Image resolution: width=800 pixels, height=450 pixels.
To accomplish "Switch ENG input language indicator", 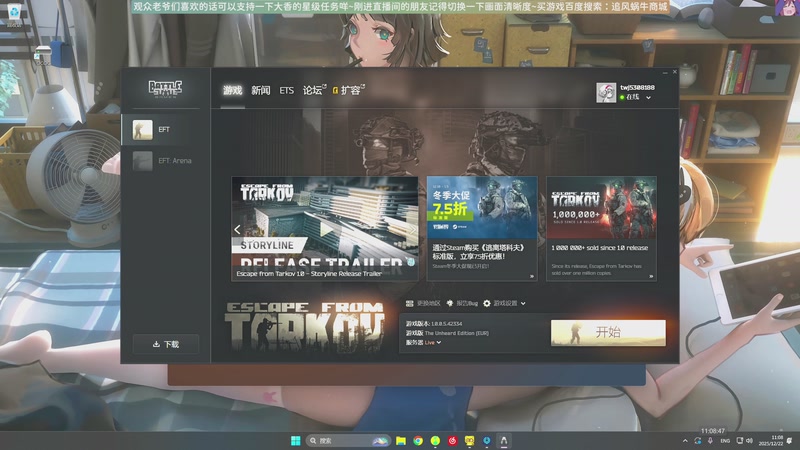I will coord(725,441).
